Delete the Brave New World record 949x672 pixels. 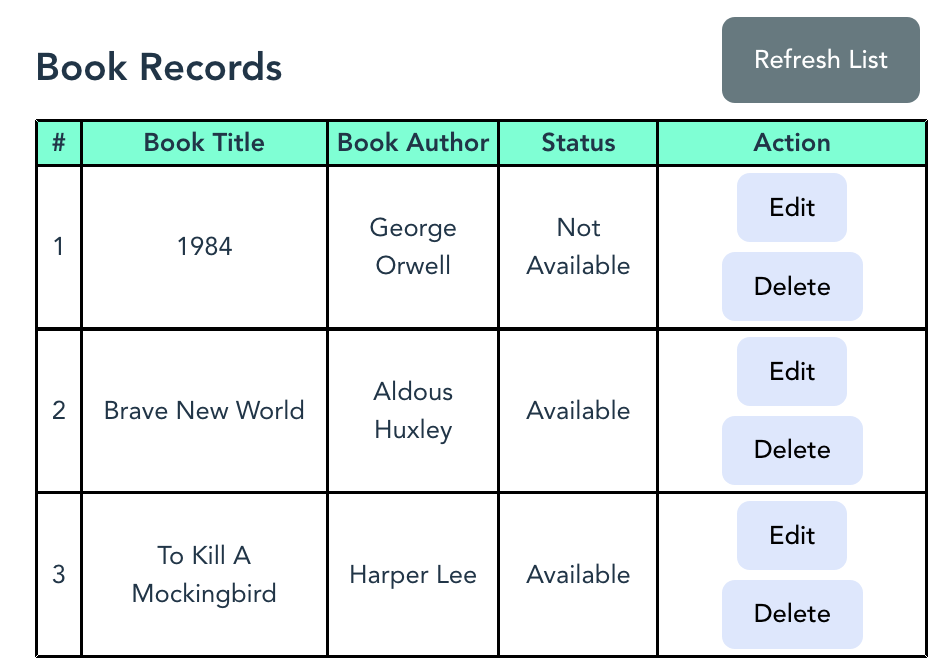(x=792, y=450)
